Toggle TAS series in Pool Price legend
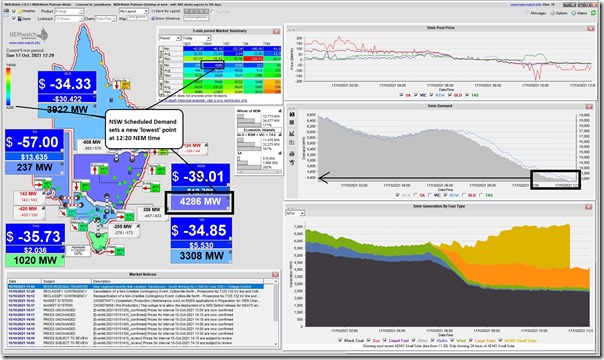The image size is (604, 360). (x=467, y=95)
